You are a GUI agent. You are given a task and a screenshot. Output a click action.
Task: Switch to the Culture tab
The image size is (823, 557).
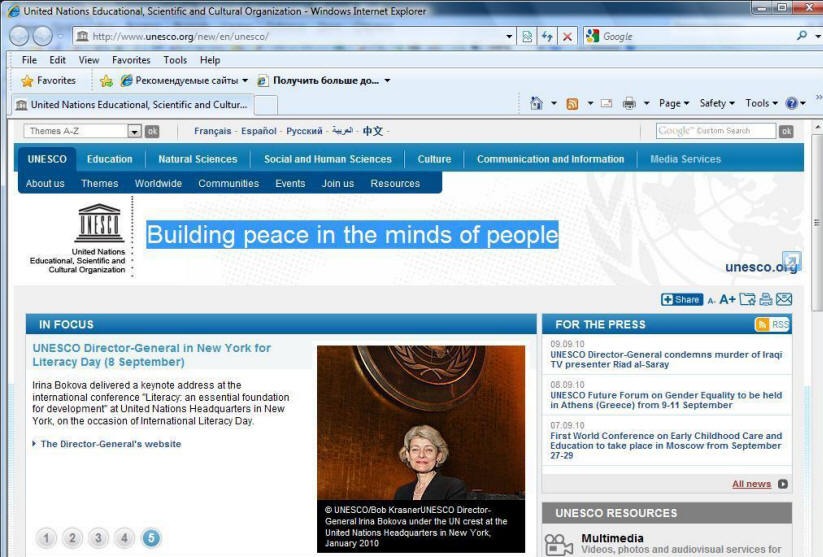click(x=434, y=159)
